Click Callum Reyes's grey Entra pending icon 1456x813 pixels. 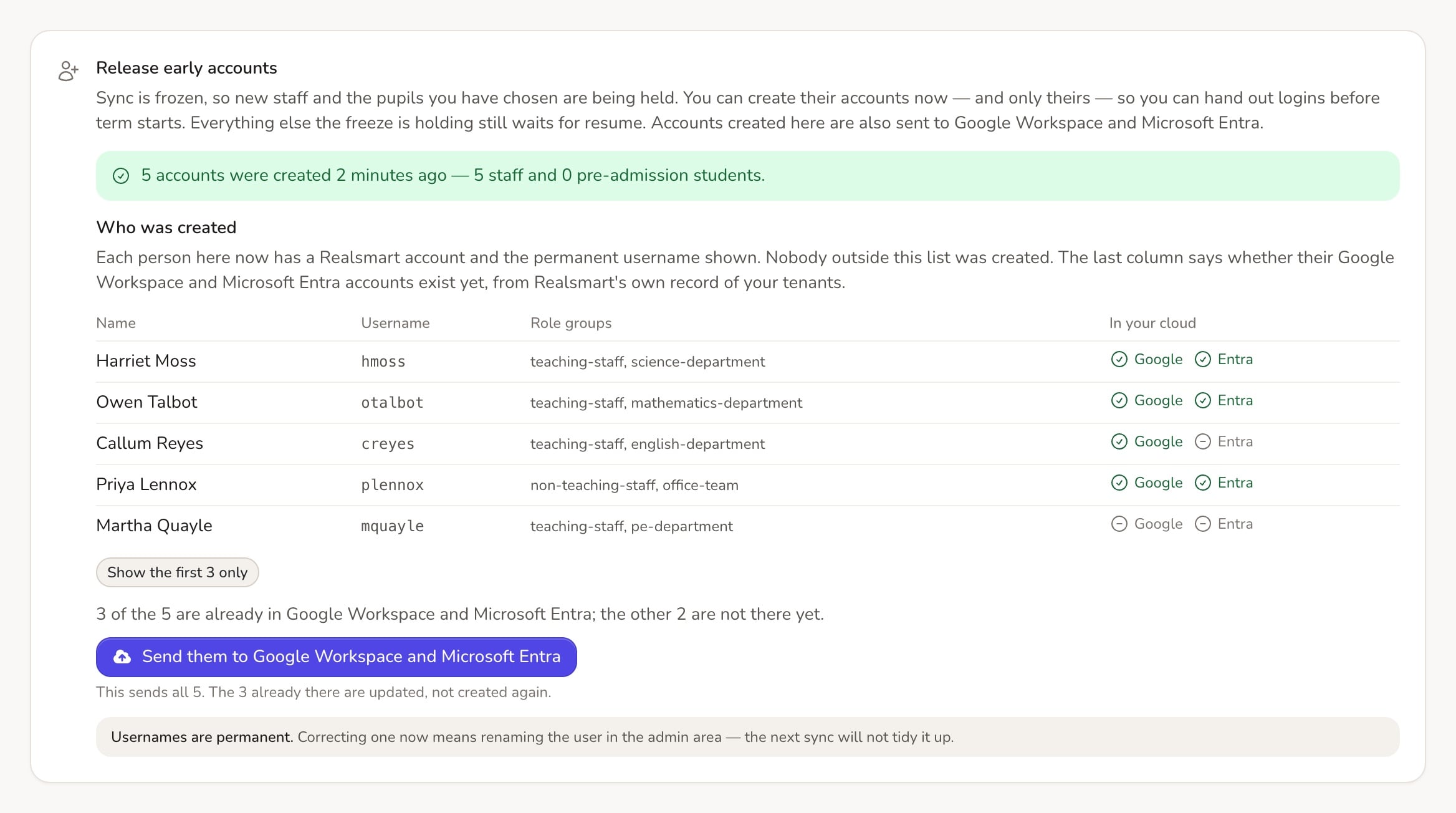pyautogui.click(x=1203, y=441)
